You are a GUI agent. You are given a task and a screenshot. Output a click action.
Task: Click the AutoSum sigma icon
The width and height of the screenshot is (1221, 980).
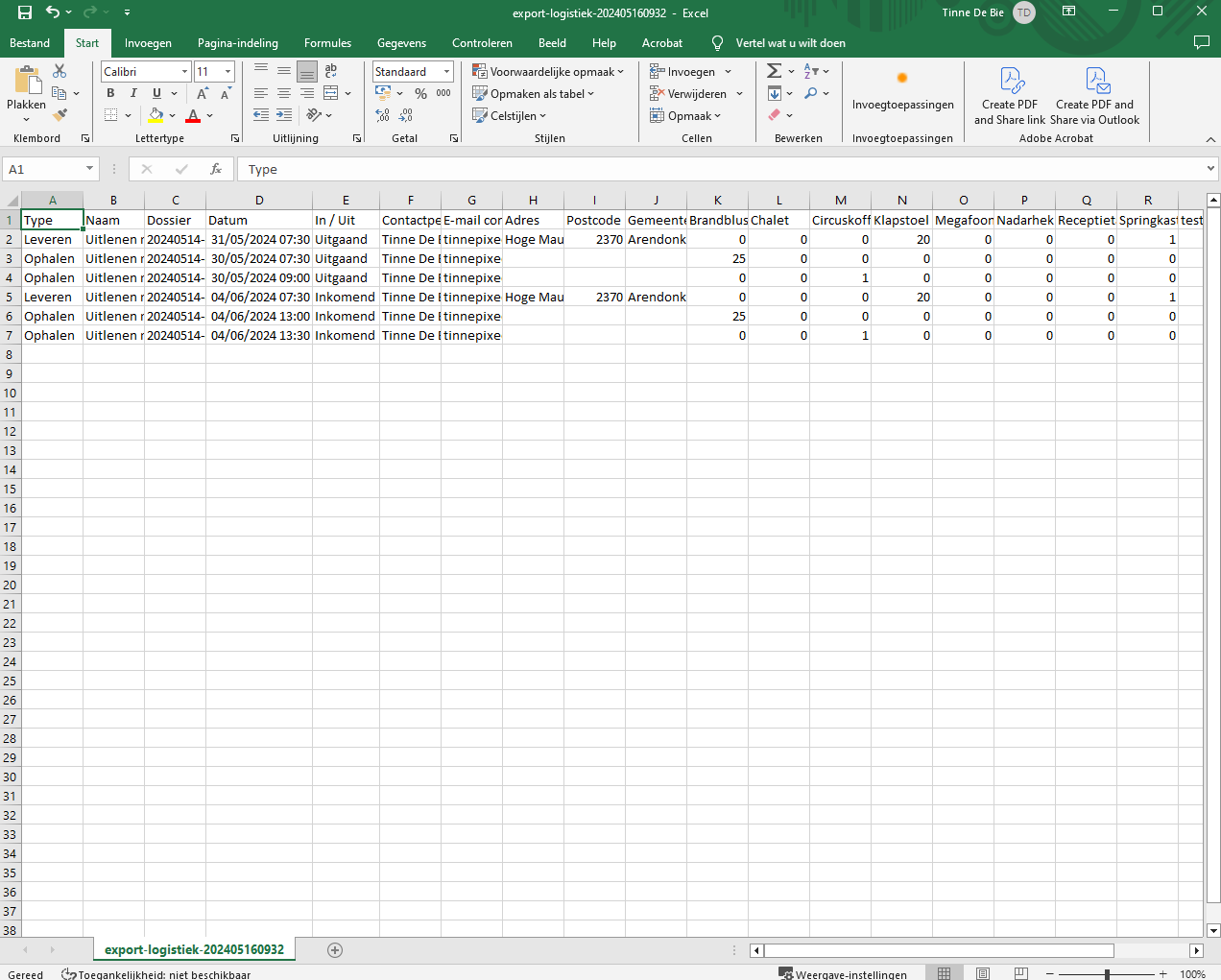(774, 71)
